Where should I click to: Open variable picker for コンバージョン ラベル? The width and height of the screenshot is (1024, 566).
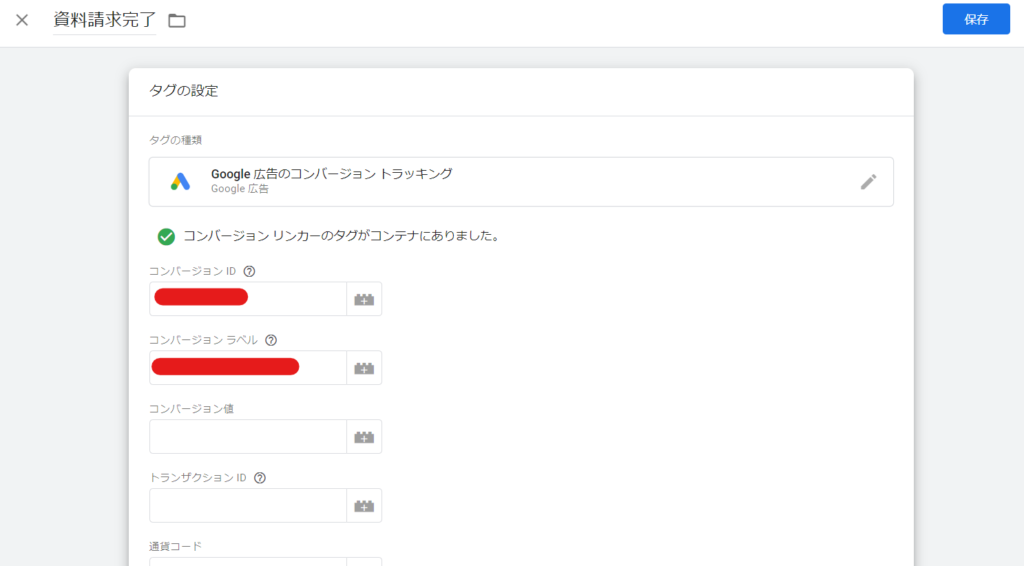[364, 368]
